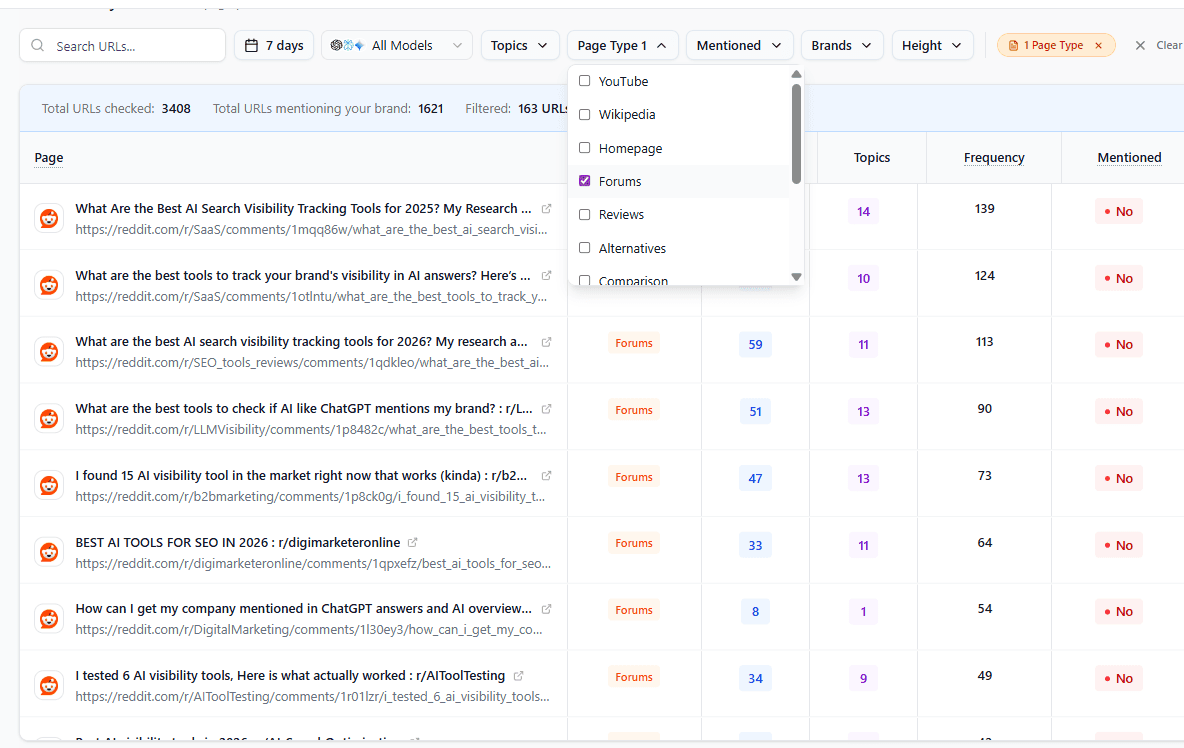Click the page icon in 1 Page Type chip
The height and width of the screenshot is (748, 1184).
(x=1013, y=45)
